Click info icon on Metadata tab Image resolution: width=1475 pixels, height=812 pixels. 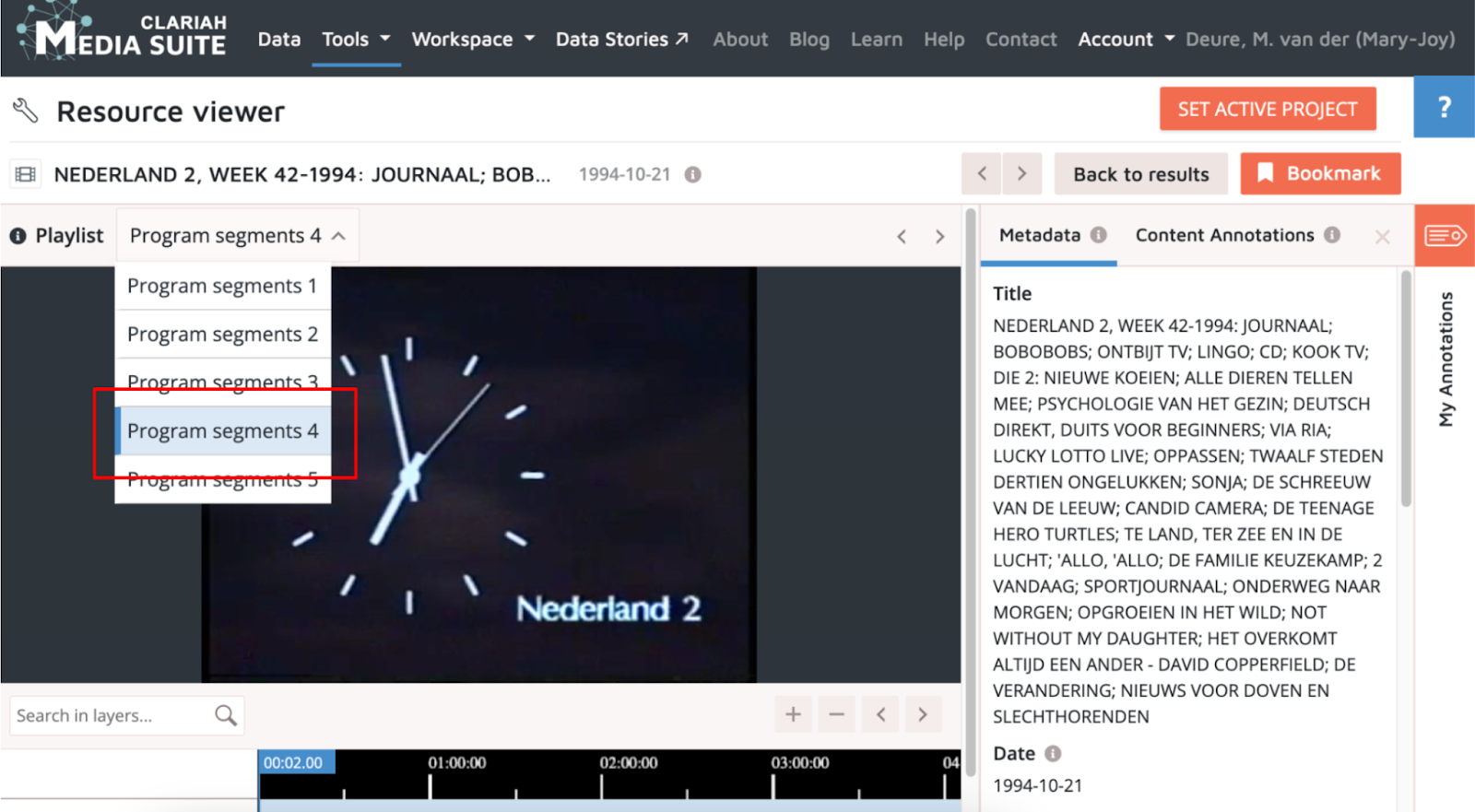(x=1098, y=235)
